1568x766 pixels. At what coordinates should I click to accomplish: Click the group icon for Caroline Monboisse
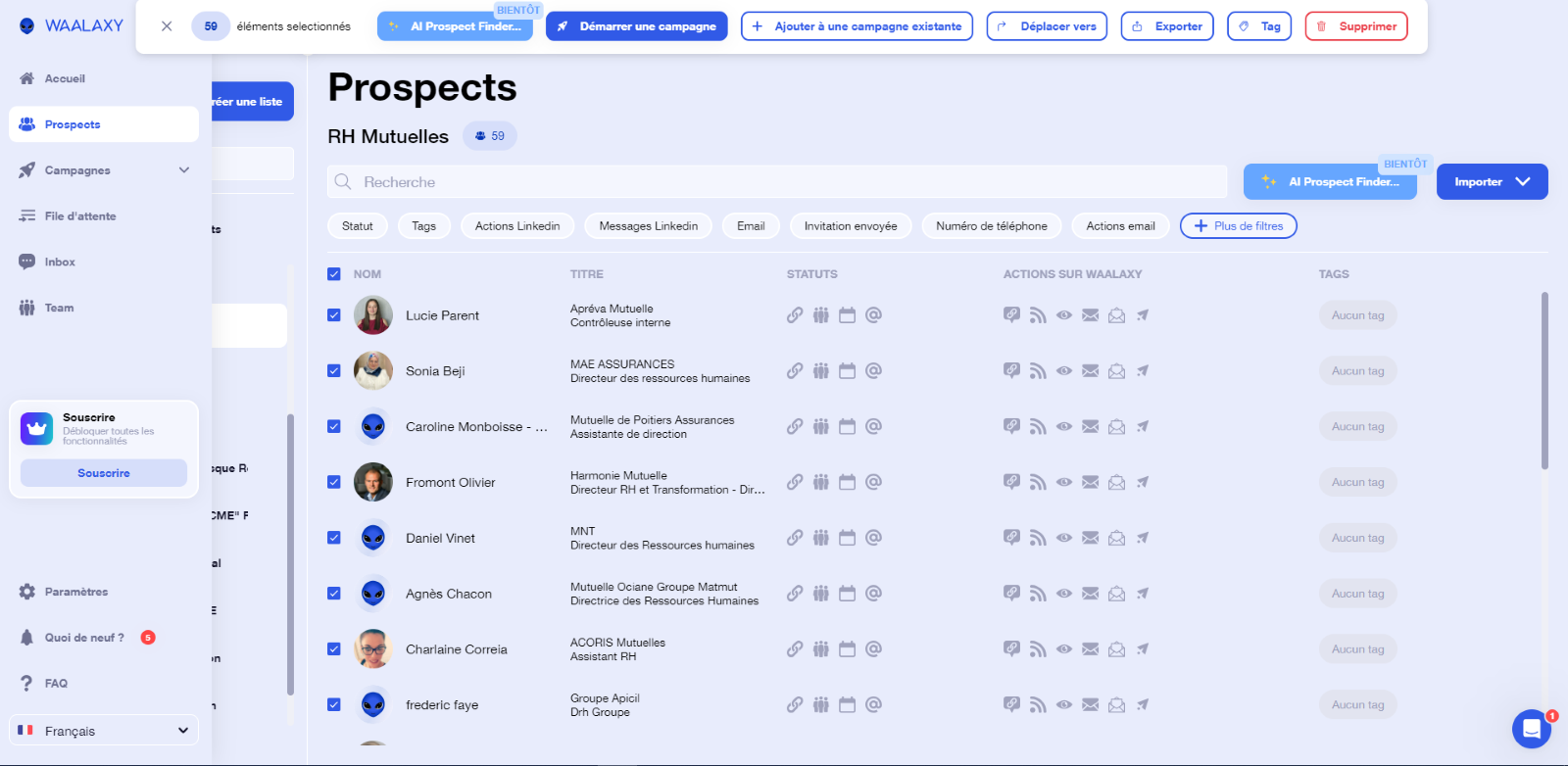(x=821, y=427)
